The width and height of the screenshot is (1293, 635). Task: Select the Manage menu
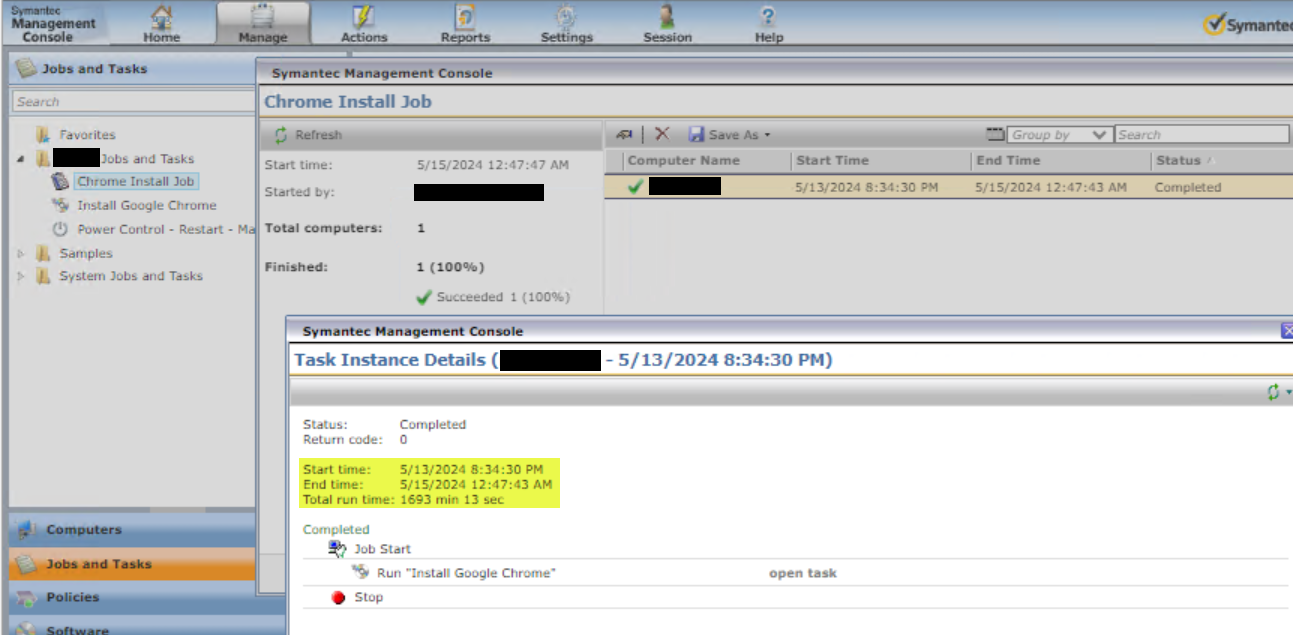pyautogui.click(x=263, y=24)
